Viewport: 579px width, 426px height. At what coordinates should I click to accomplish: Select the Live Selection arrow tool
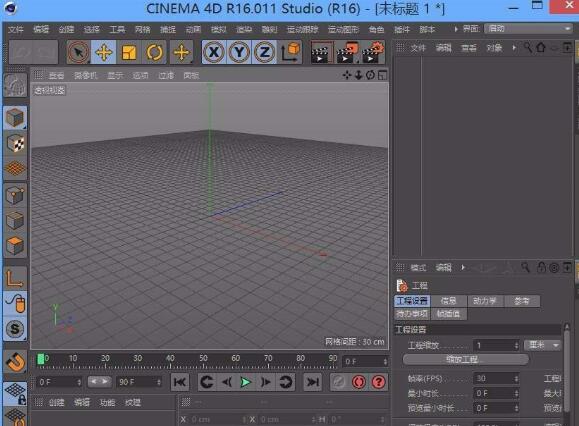point(78,52)
